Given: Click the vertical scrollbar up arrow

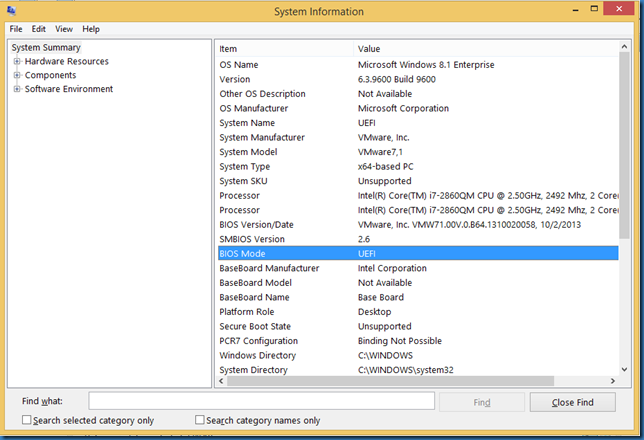Looking at the screenshot, I should [624, 47].
